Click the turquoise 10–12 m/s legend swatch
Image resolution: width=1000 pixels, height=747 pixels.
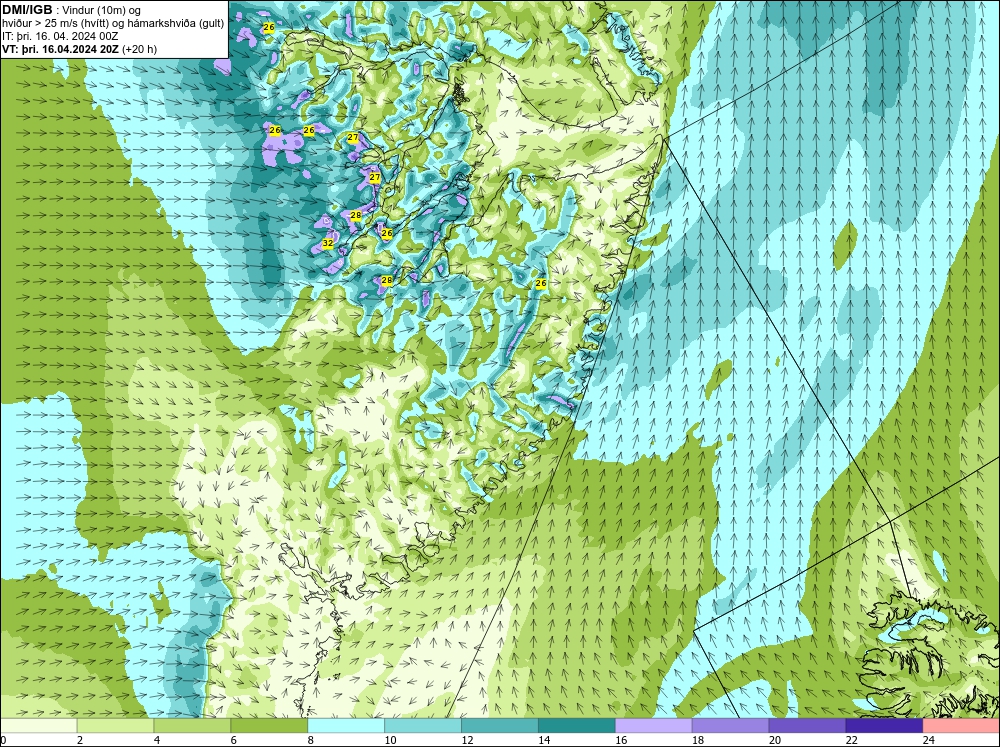(x=423, y=726)
